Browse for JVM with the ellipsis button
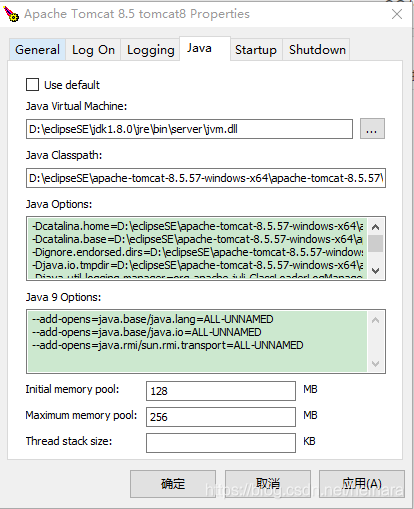The image size is (414, 509). click(372, 129)
